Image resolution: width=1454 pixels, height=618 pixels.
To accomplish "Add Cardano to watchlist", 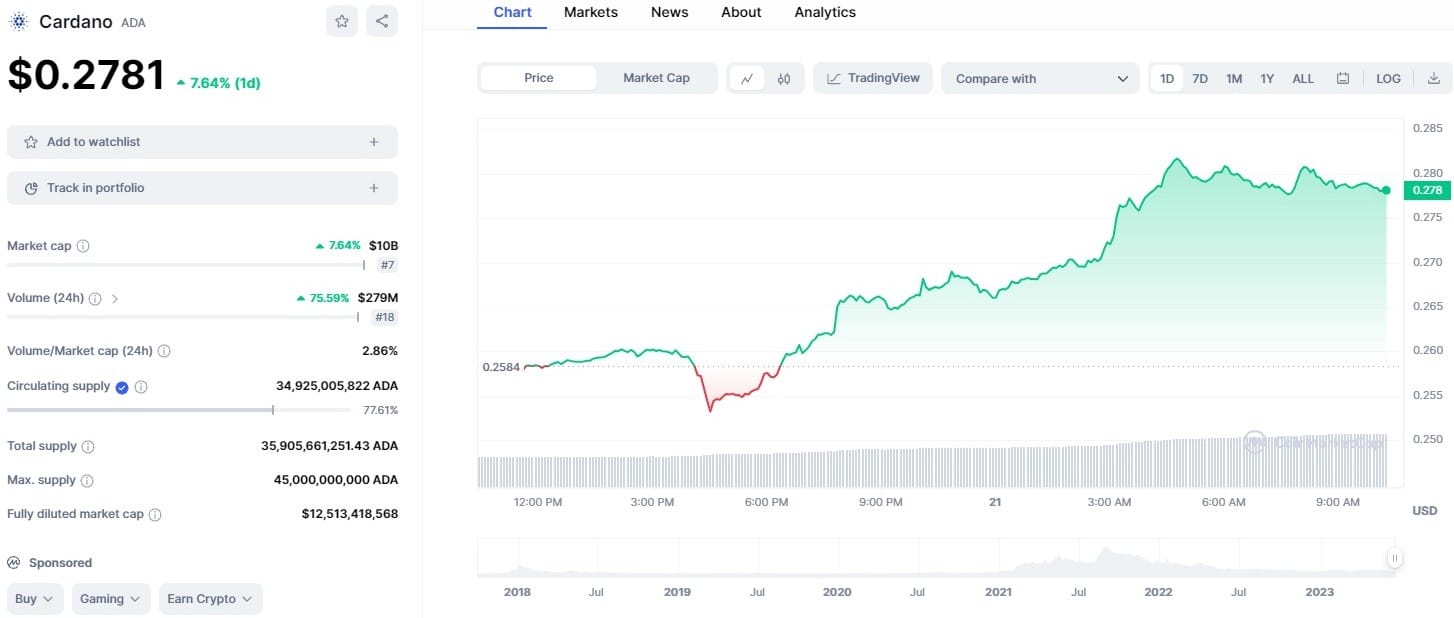I will click(202, 142).
